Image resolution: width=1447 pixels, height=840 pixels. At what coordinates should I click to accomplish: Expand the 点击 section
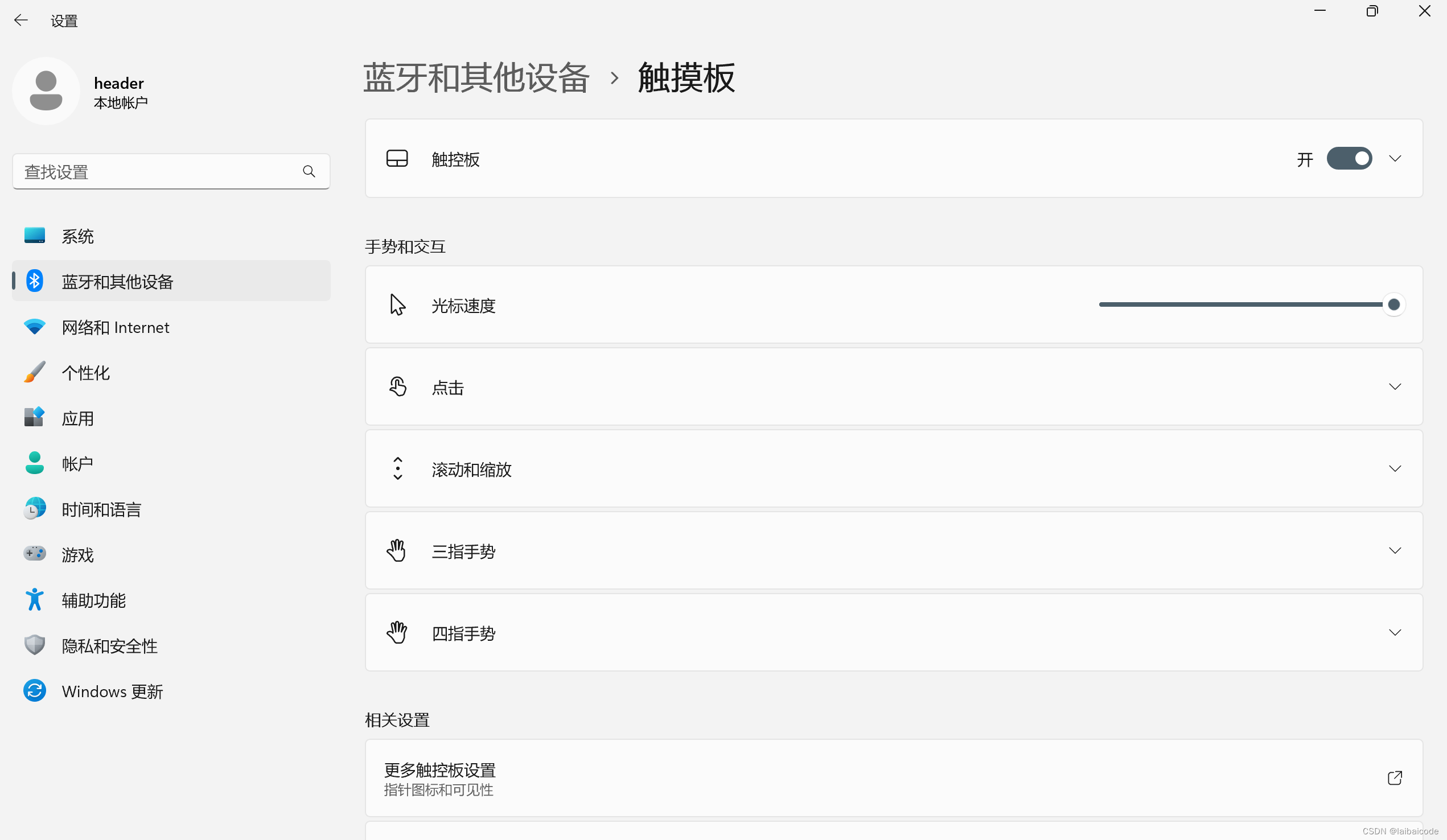point(1395,387)
